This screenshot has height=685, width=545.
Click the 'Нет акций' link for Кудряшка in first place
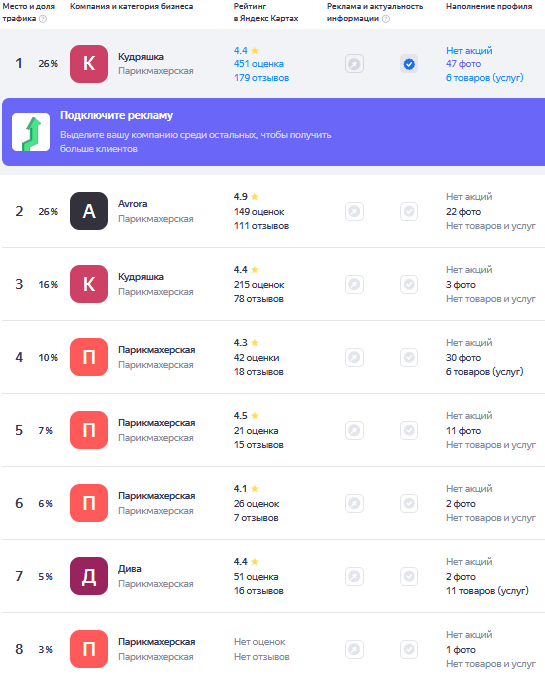click(469, 51)
